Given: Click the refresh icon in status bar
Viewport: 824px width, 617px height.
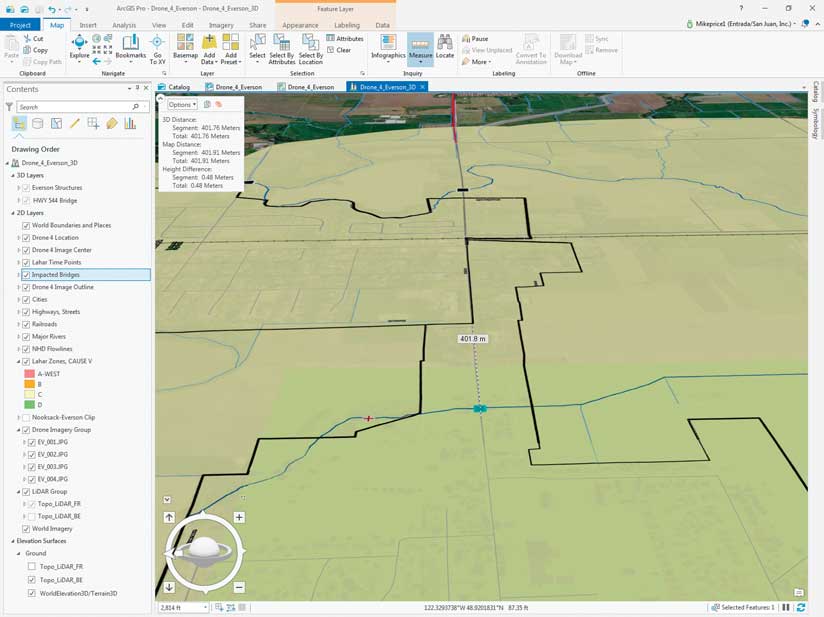Looking at the screenshot, I should (x=801, y=607).
